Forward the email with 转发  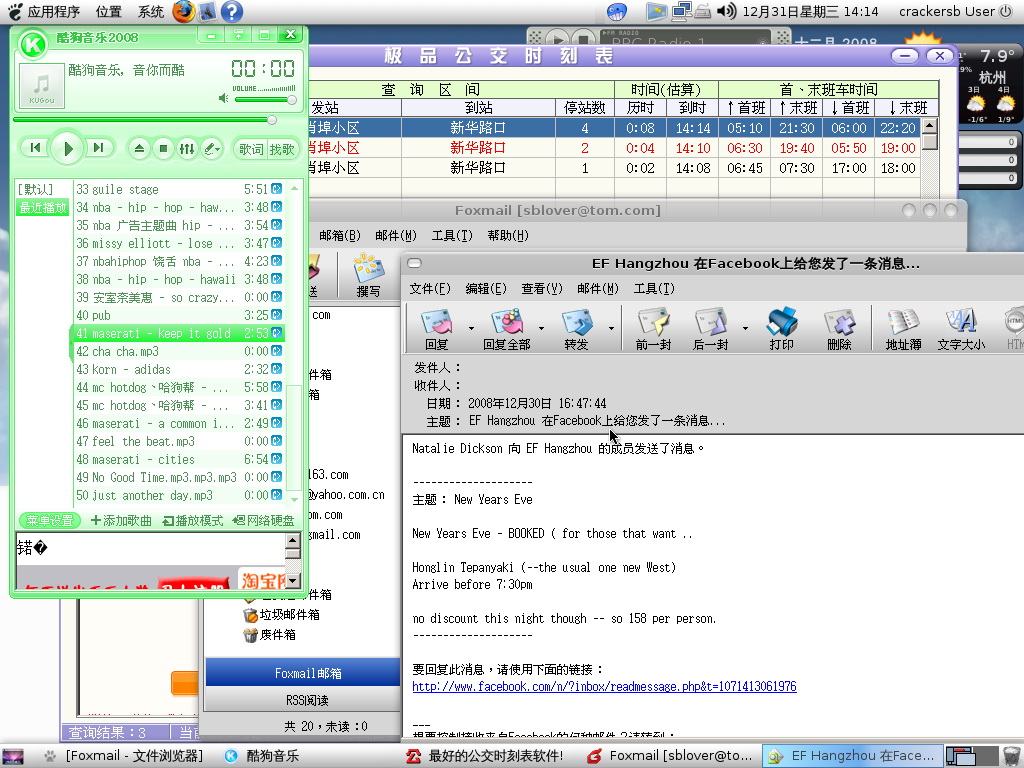[x=577, y=328]
